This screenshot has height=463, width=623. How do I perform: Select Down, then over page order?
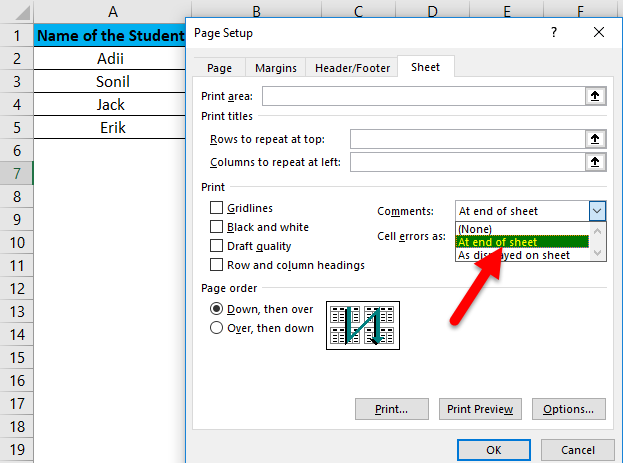(x=216, y=310)
